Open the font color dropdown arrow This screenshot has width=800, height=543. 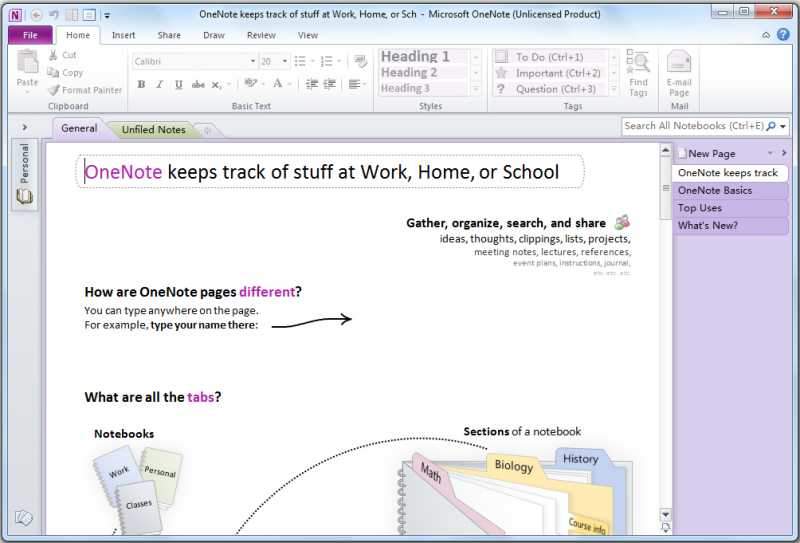point(290,84)
